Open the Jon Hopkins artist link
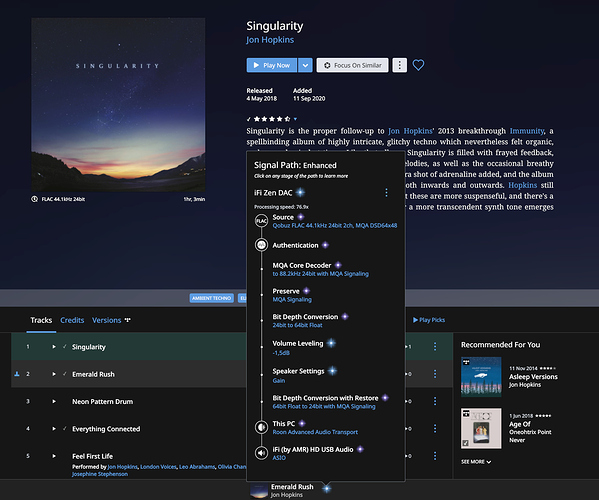Viewport: 599px width, 500px height. tap(270, 40)
